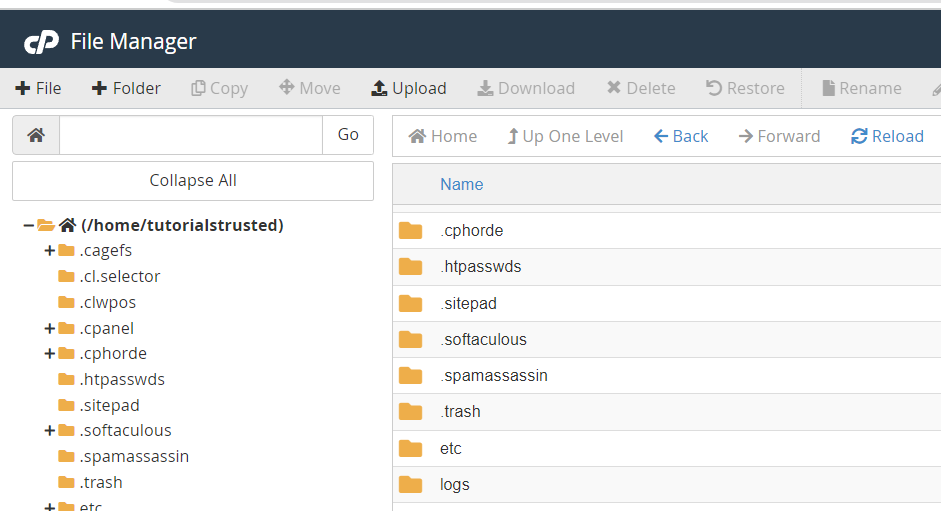Click the home icon beside path field

[x=36, y=135]
